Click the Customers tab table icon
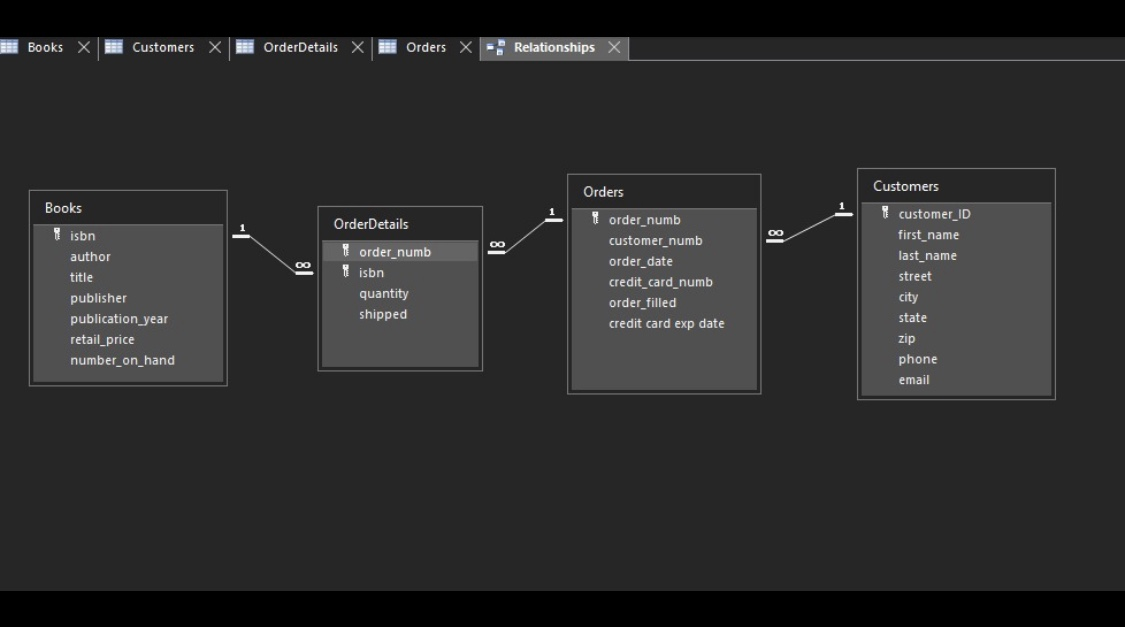The width and height of the screenshot is (1125, 627). point(113,47)
